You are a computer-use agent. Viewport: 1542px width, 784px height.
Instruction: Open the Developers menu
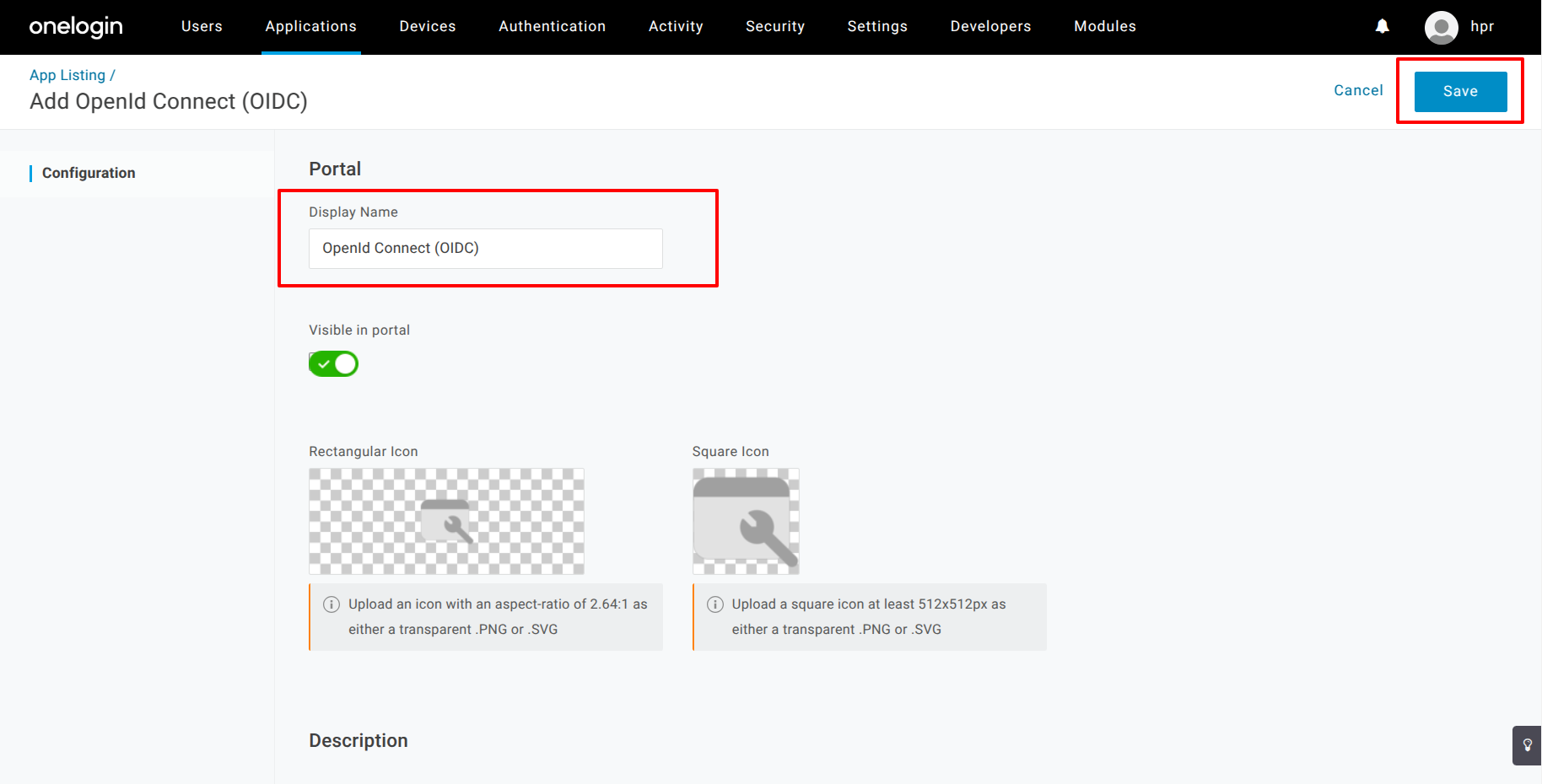(990, 26)
